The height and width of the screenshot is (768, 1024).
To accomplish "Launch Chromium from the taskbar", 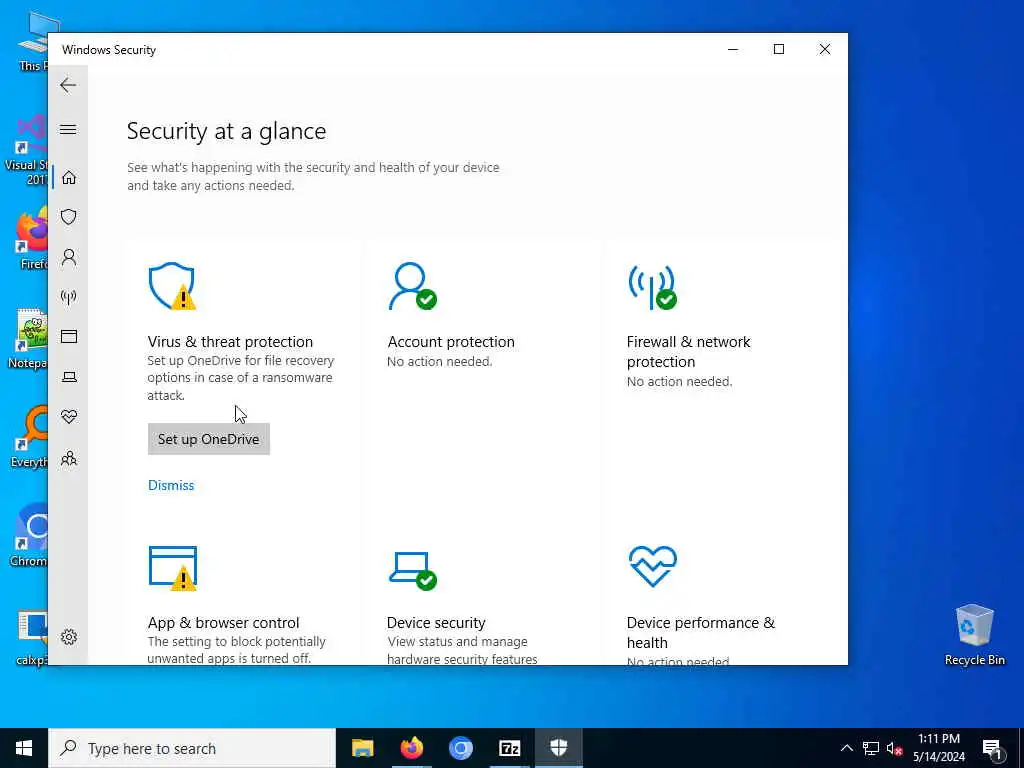I will (x=460, y=748).
